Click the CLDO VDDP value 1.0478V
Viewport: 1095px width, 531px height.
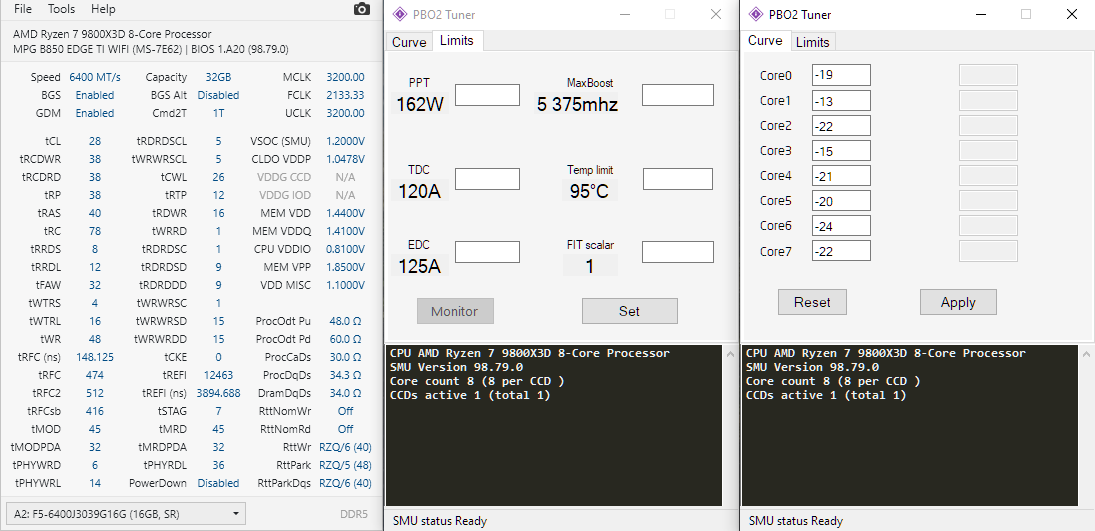coord(345,159)
